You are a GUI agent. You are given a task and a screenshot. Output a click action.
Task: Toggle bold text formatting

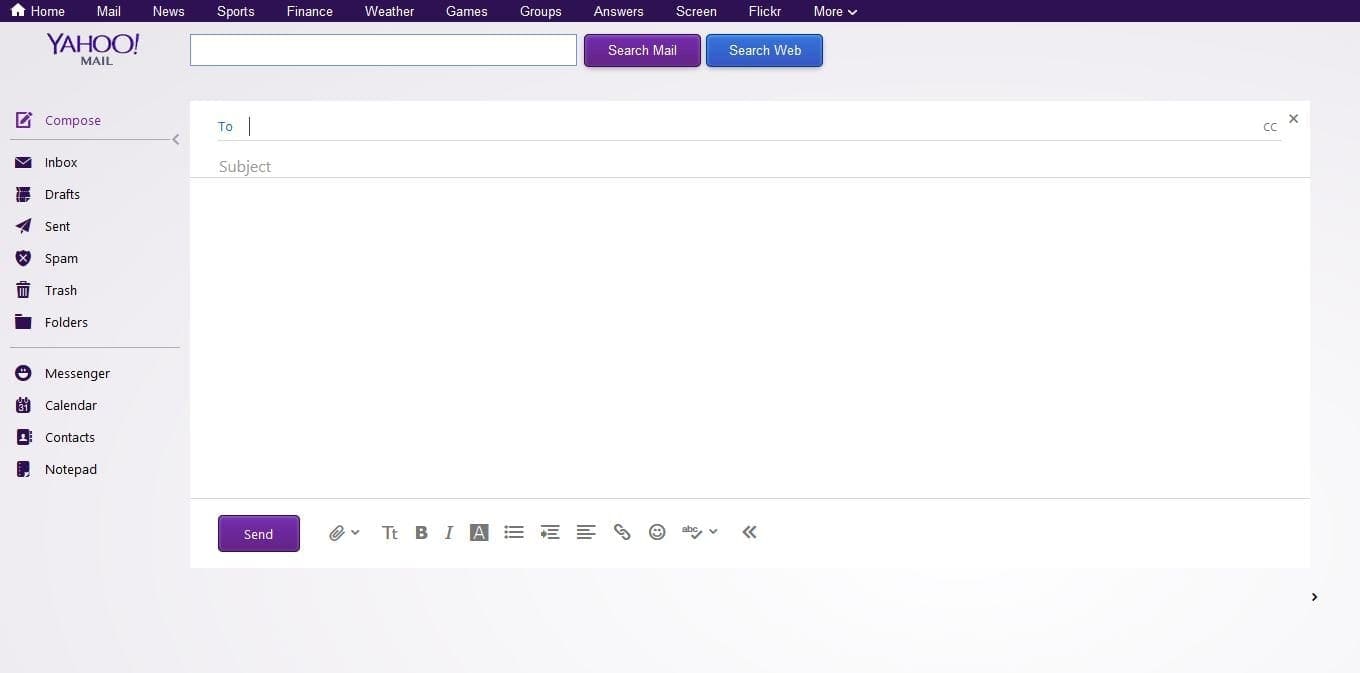421,533
